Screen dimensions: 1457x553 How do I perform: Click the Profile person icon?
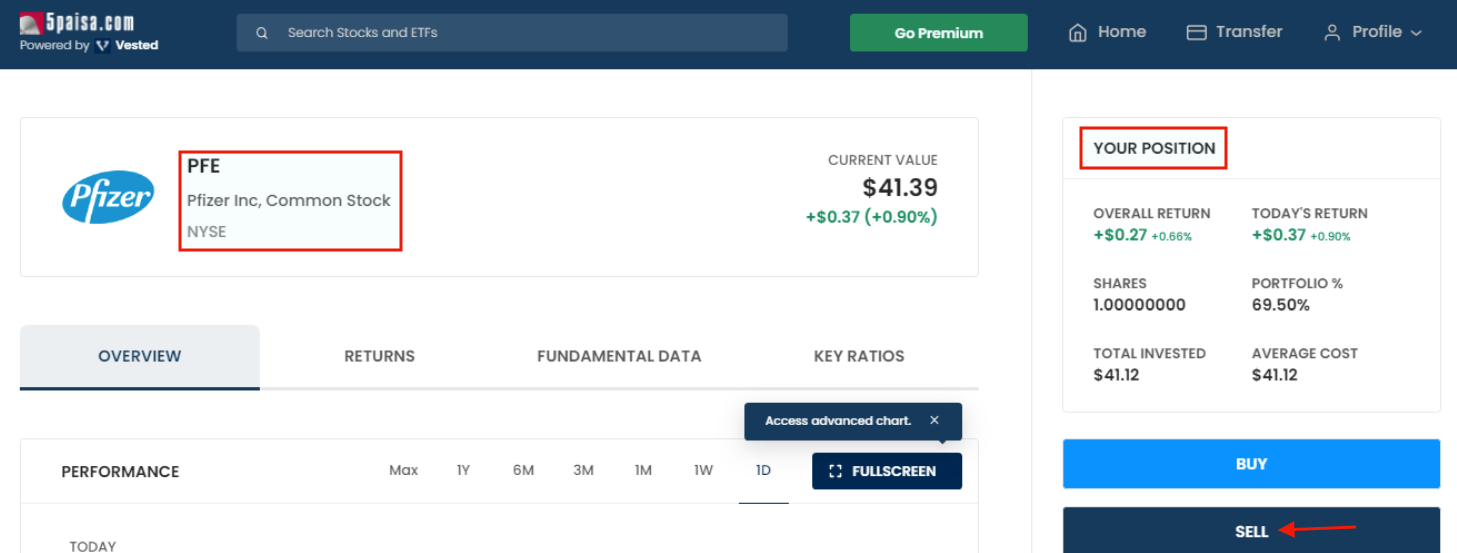click(x=1332, y=33)
